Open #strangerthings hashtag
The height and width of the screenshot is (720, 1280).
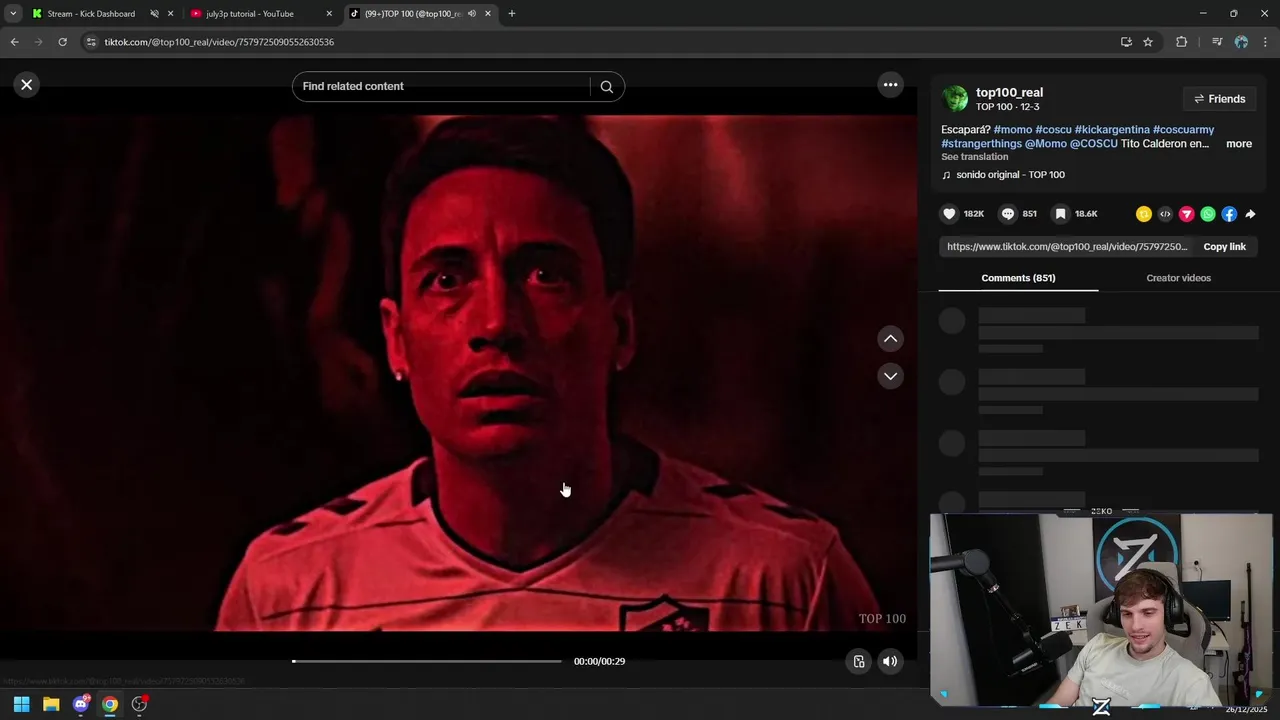pyautogui.click(x=981, y=144)
